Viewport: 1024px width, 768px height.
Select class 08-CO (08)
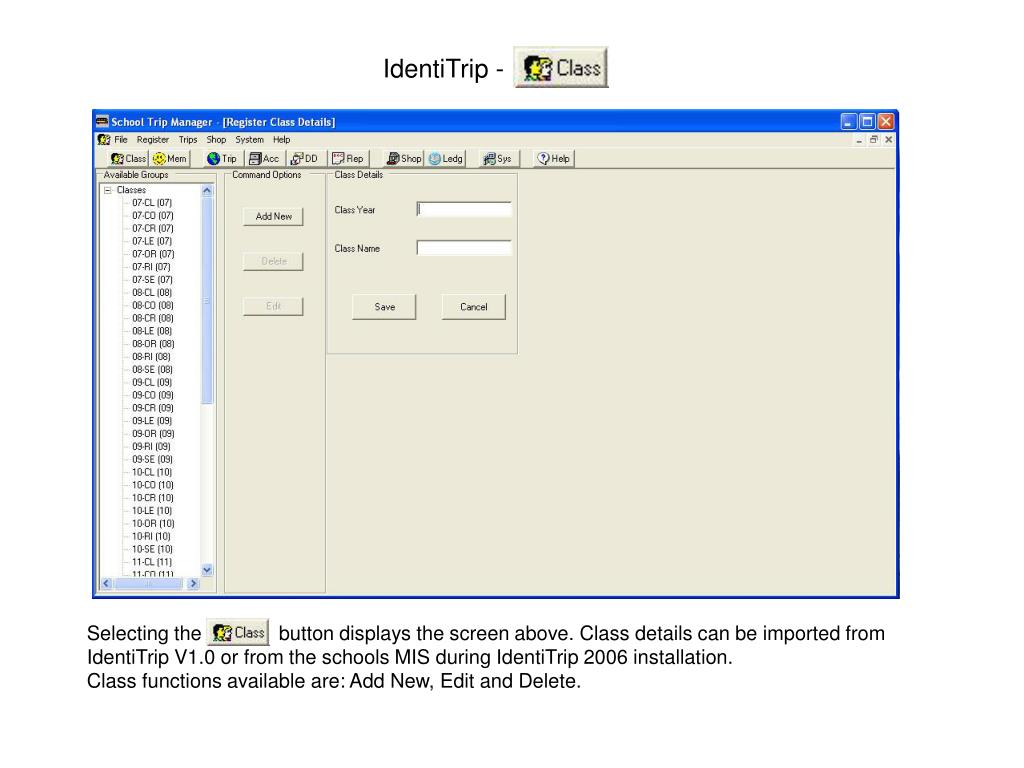[153, 306]
